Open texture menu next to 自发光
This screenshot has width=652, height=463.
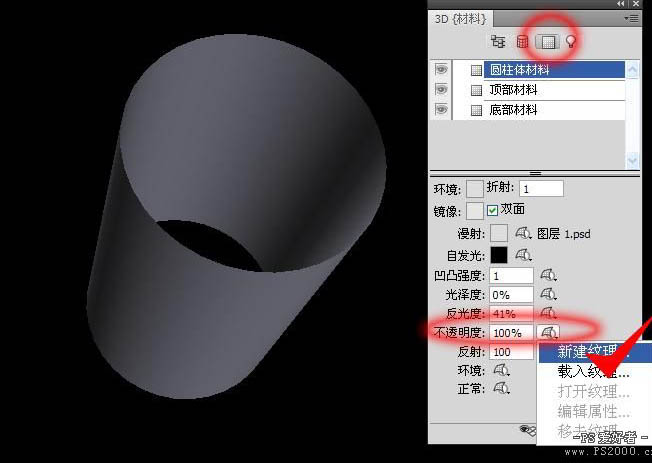tap(523, 255)
